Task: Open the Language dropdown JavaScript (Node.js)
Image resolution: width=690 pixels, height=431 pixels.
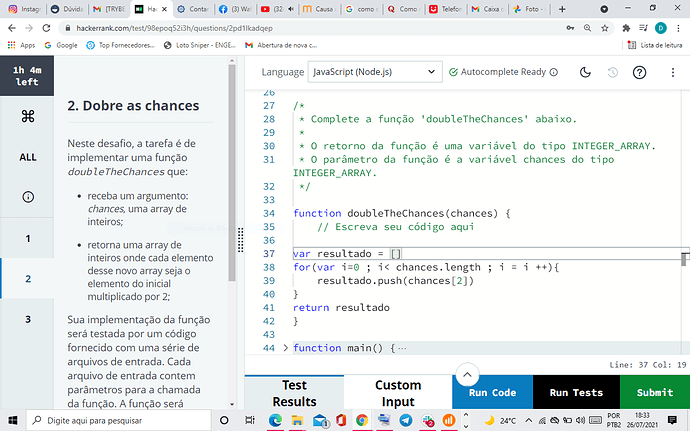Action: coord(374,72)
